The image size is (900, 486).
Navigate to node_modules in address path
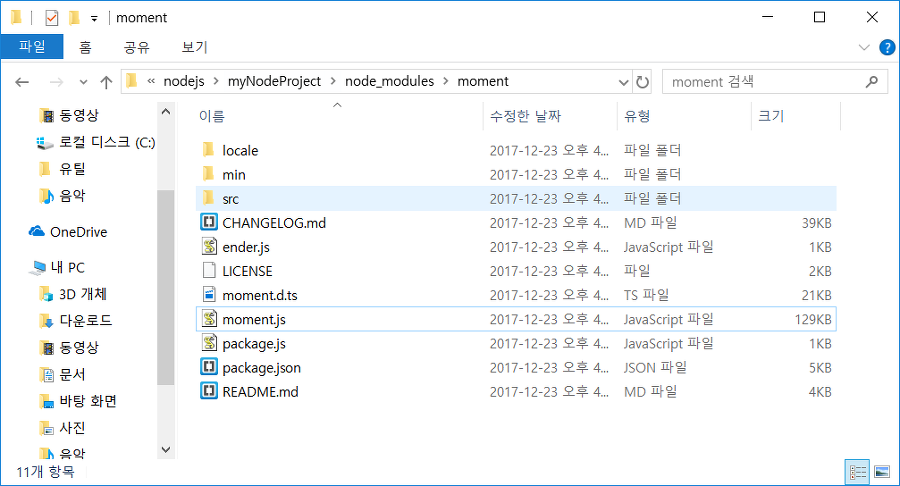(x=389, y=81)
